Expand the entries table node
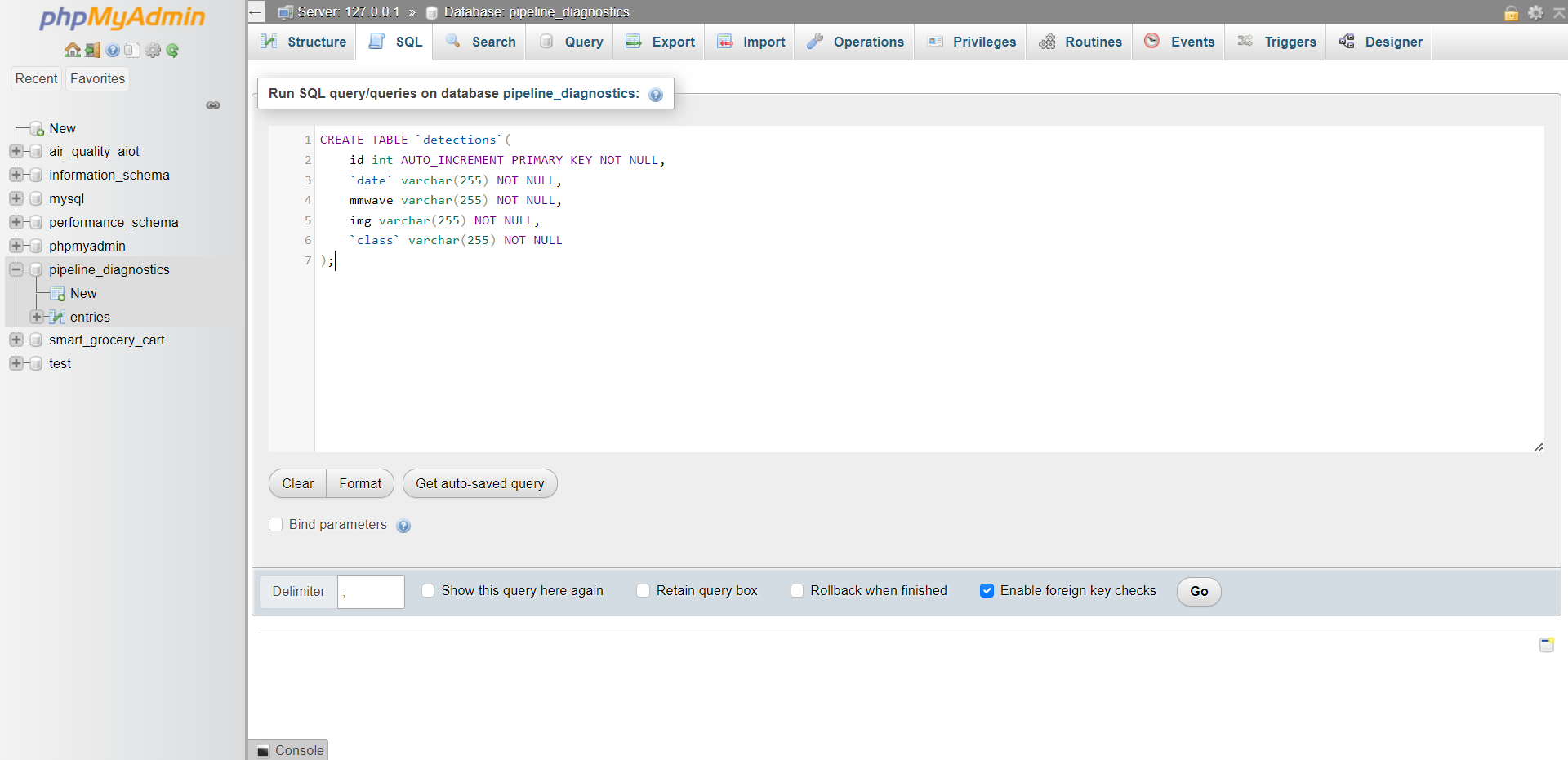 click(x=36, y=317)
